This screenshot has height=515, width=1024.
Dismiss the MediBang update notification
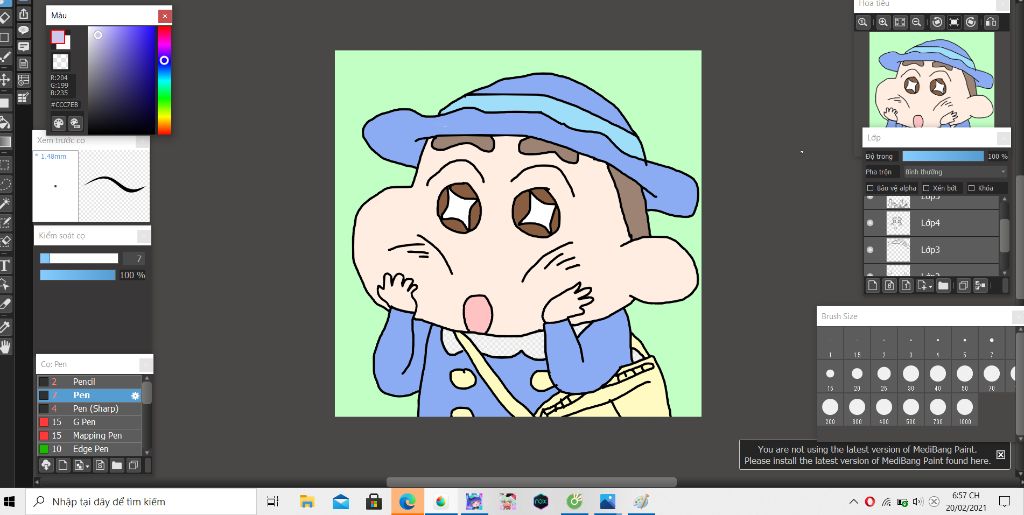[1000, 454]
